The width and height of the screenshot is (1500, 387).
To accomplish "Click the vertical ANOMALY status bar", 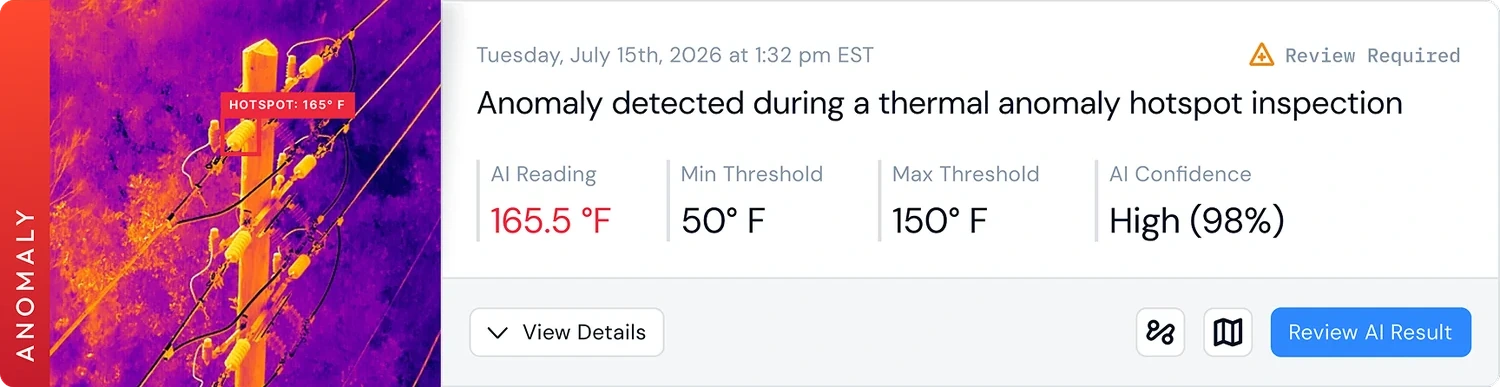I will point(25,193).
